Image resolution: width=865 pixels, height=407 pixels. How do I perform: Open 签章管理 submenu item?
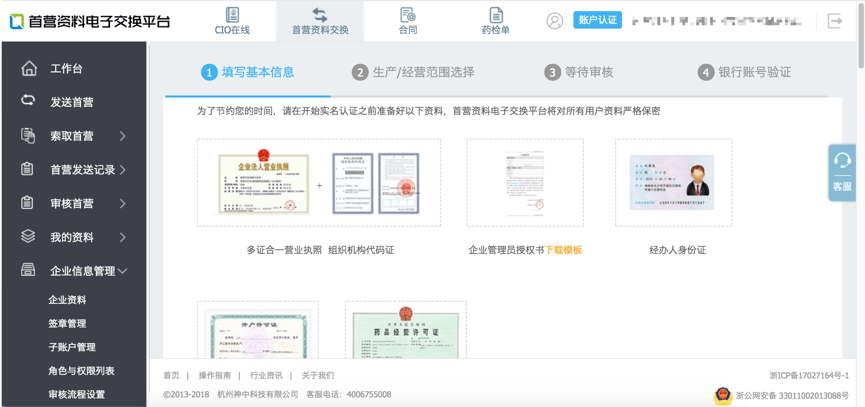click(x=67, y=324)
